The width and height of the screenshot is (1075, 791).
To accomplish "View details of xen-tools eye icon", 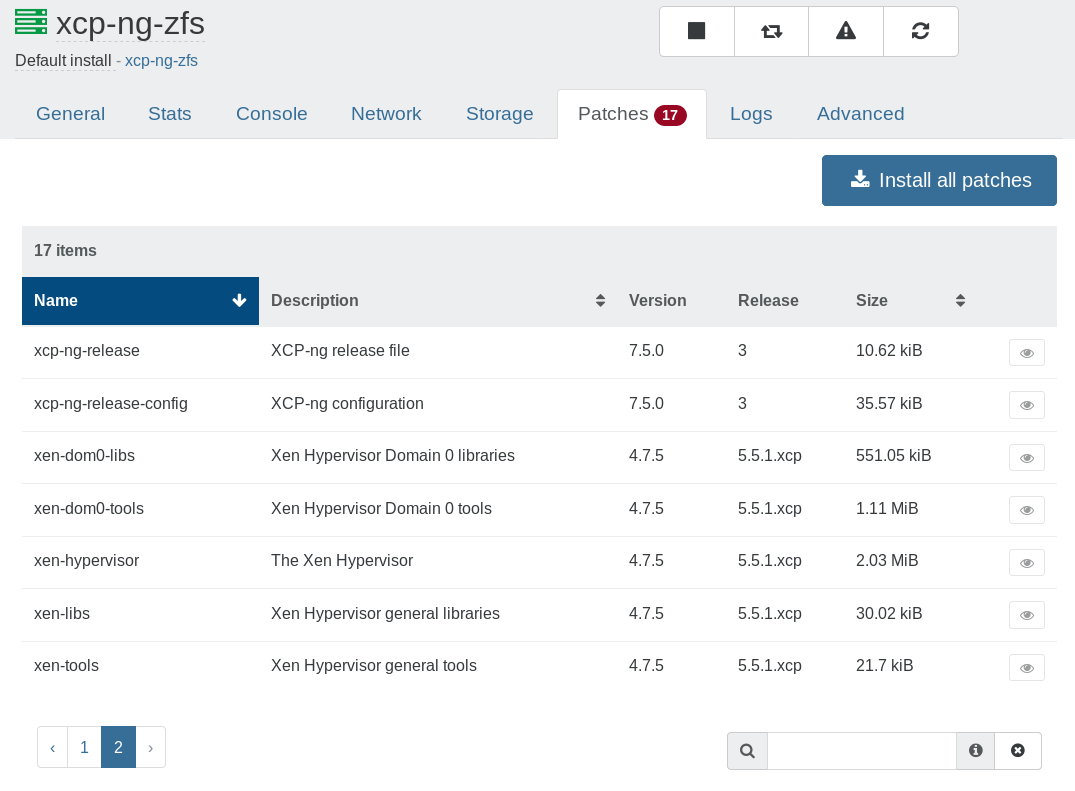I will [x=1027, y=668].
